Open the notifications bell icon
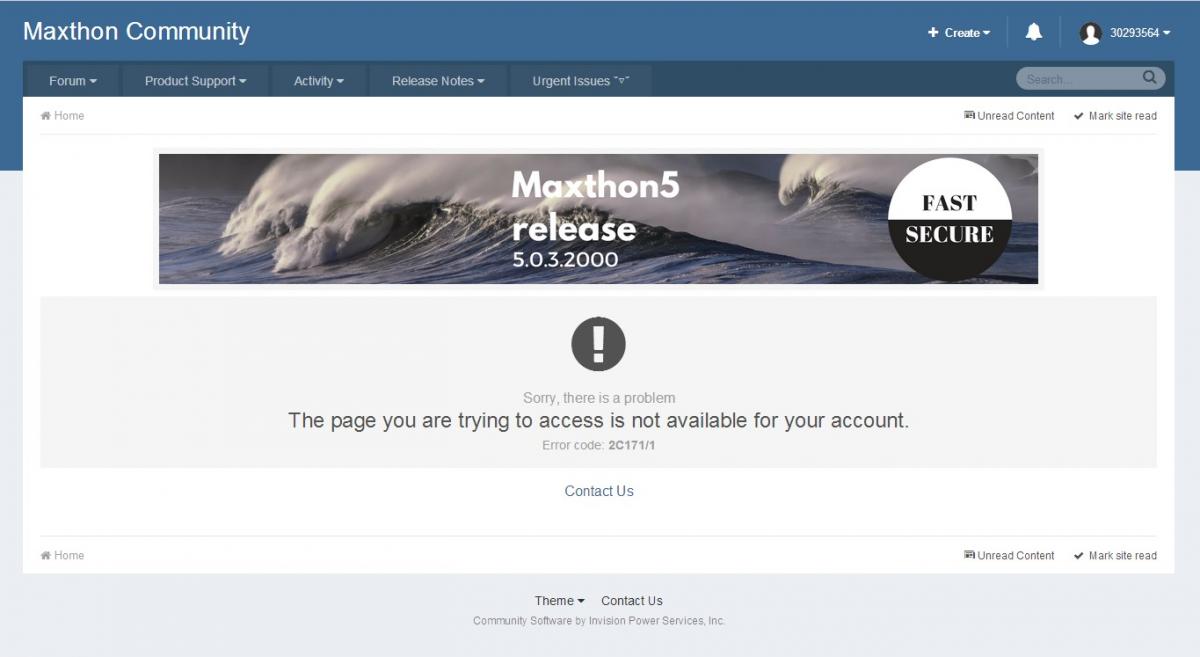The width and height of the screenshot is (1200, 657). tap(1034, 32)
